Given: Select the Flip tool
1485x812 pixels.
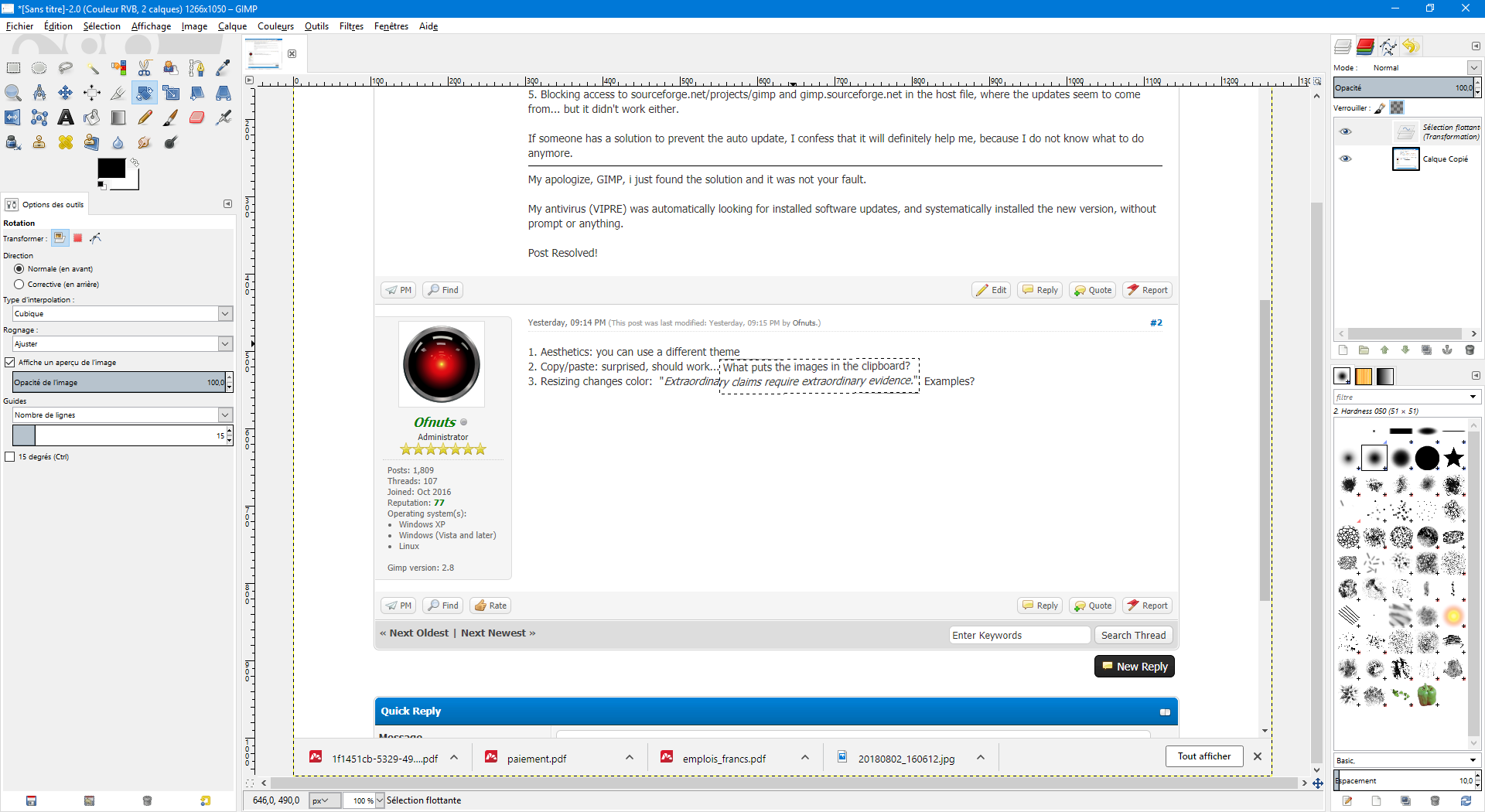Looking at the screenshot, I should tap(13, 118).
